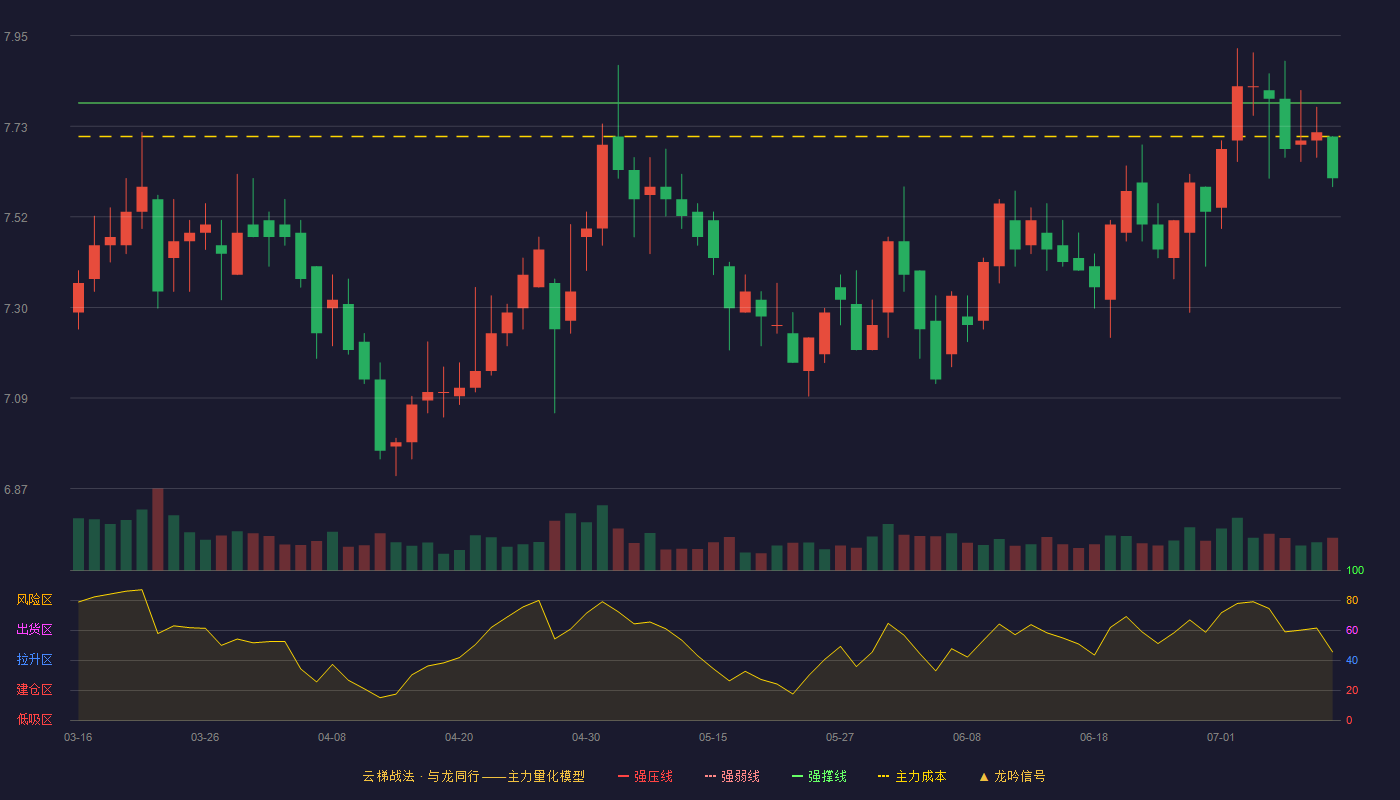Toggle the 主力成本 legend entry
The width and height of the screenshot is (1400, 800).
coord(912,776)
